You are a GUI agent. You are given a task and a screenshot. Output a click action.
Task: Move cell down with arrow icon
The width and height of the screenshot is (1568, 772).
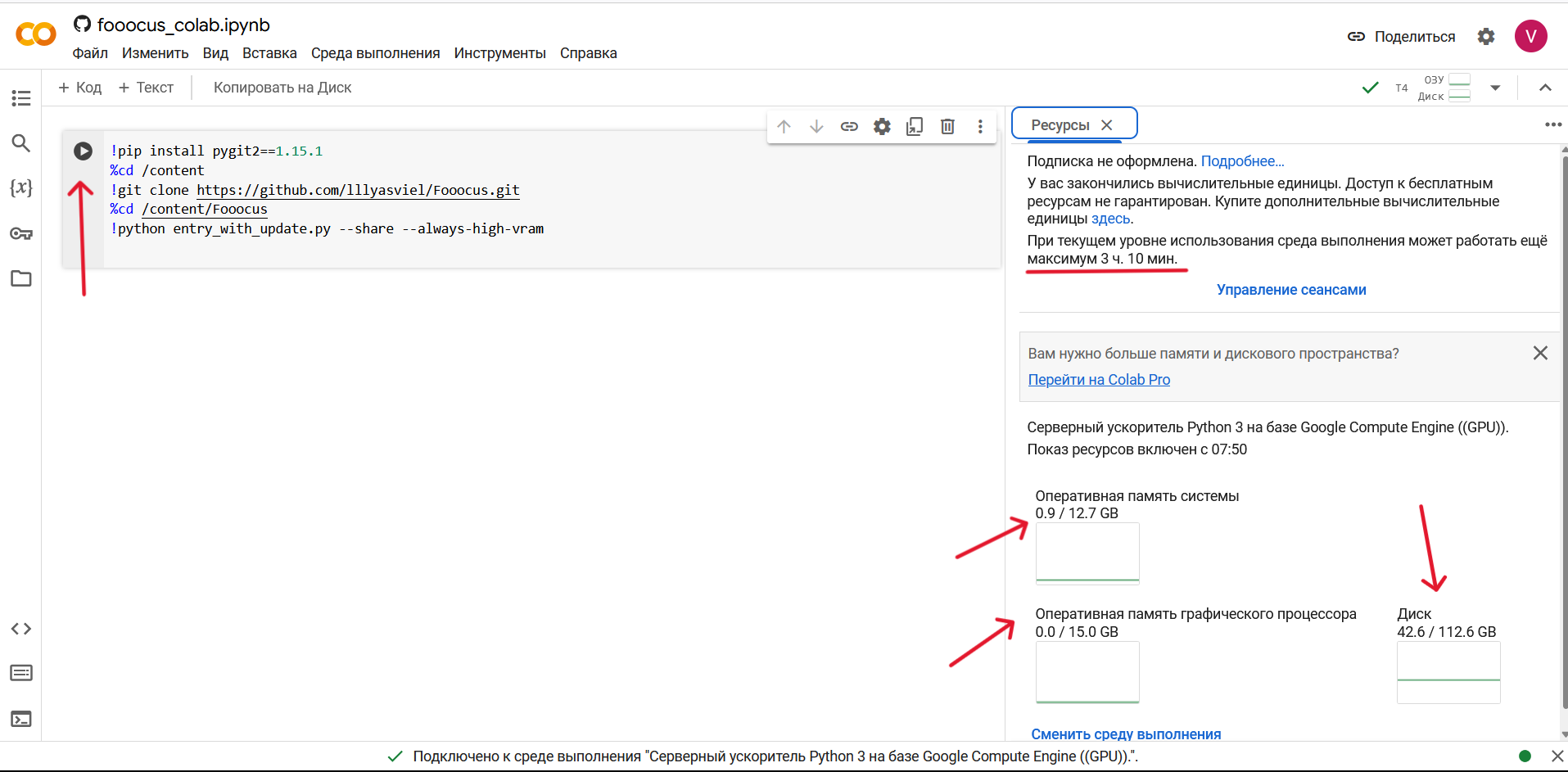[816, 126]
